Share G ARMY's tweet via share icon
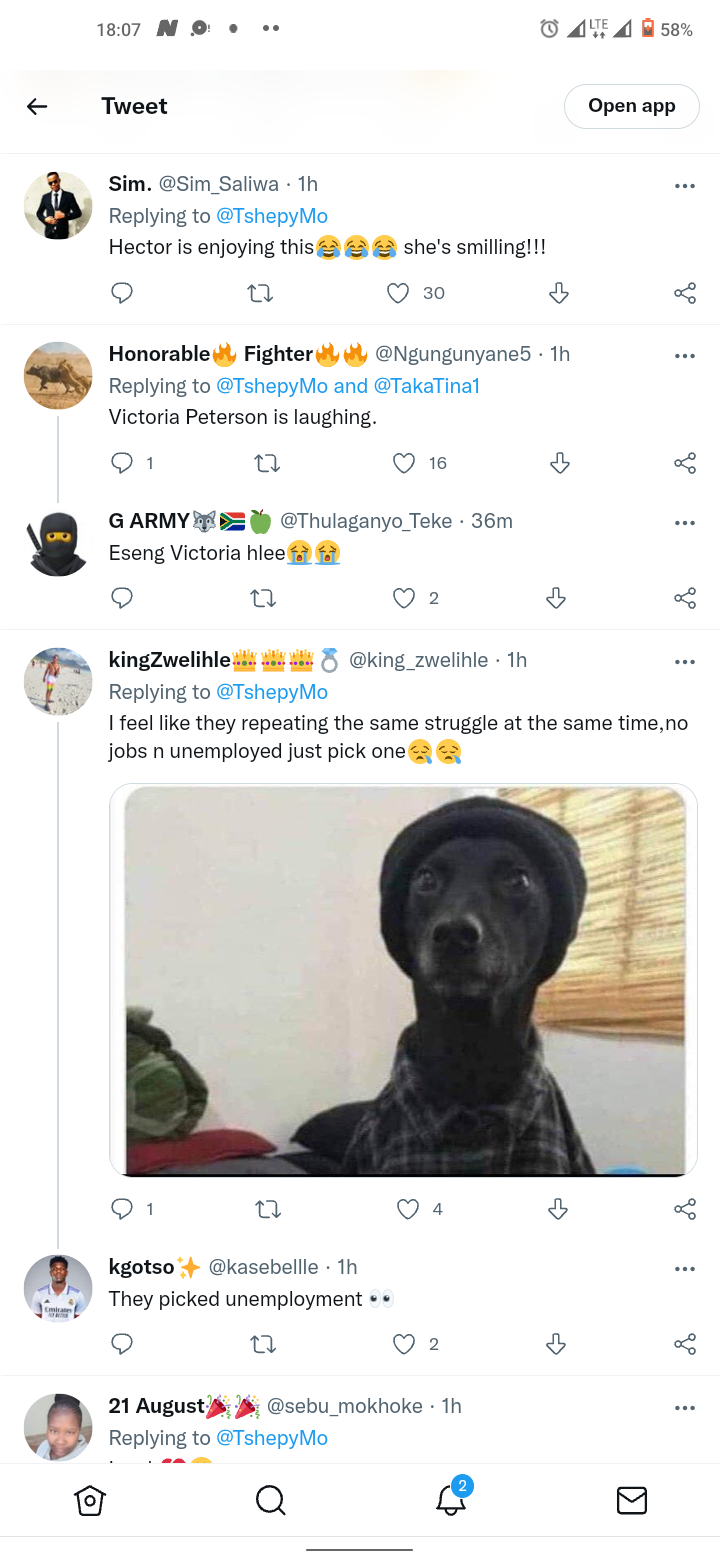 (685, 598)
